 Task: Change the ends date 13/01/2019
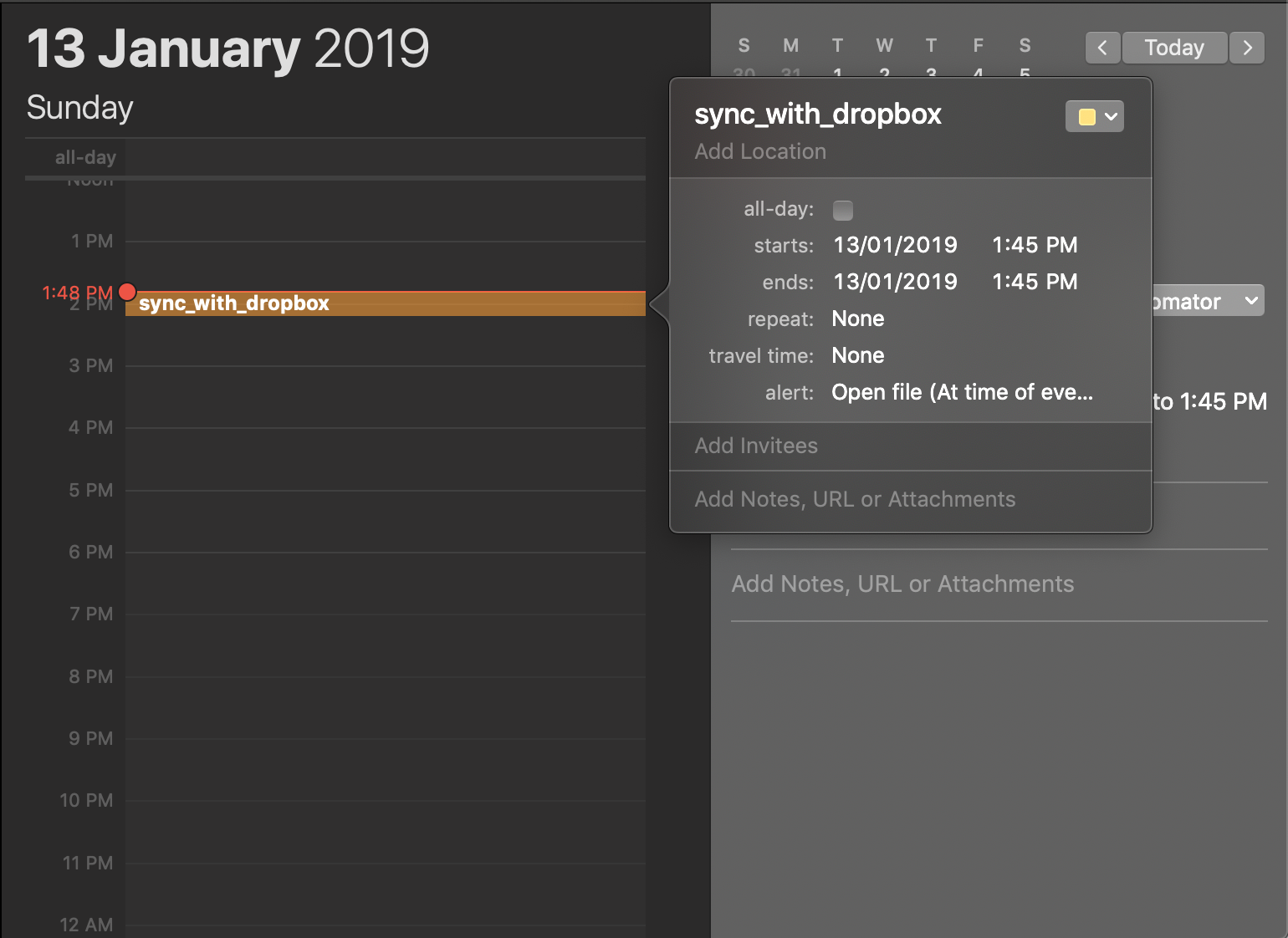[895, 282]
